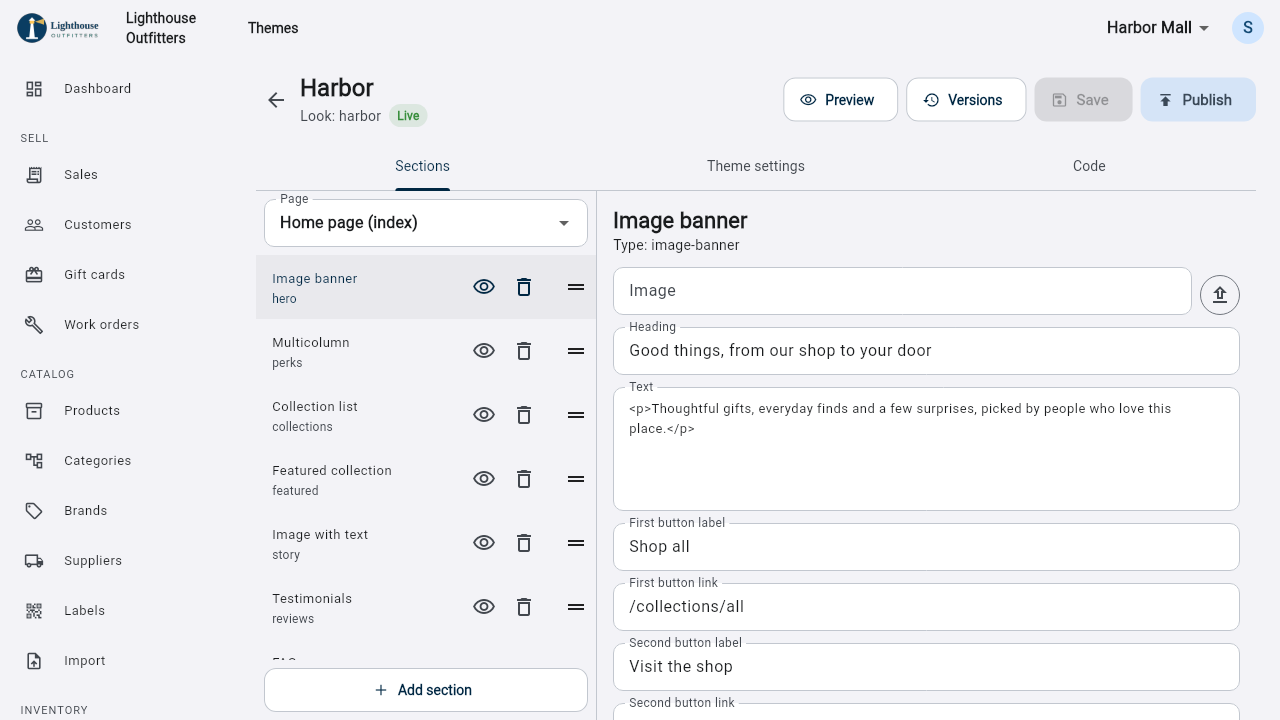Click the Testimonials reorder handle
The width and height of the screenshot is (1280, 720).
click(576, 607)
